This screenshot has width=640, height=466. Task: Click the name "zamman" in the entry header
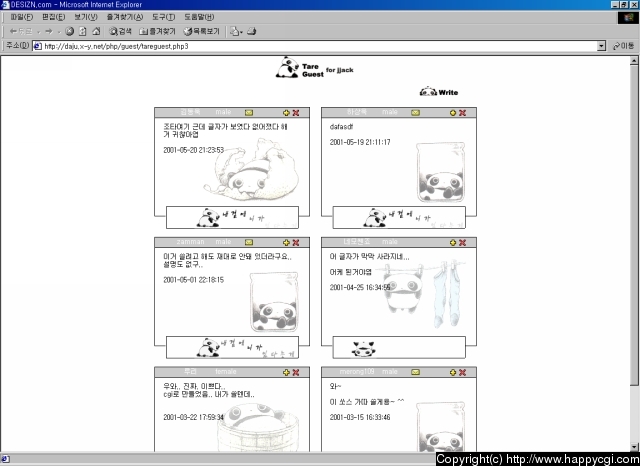pos(190,242)
